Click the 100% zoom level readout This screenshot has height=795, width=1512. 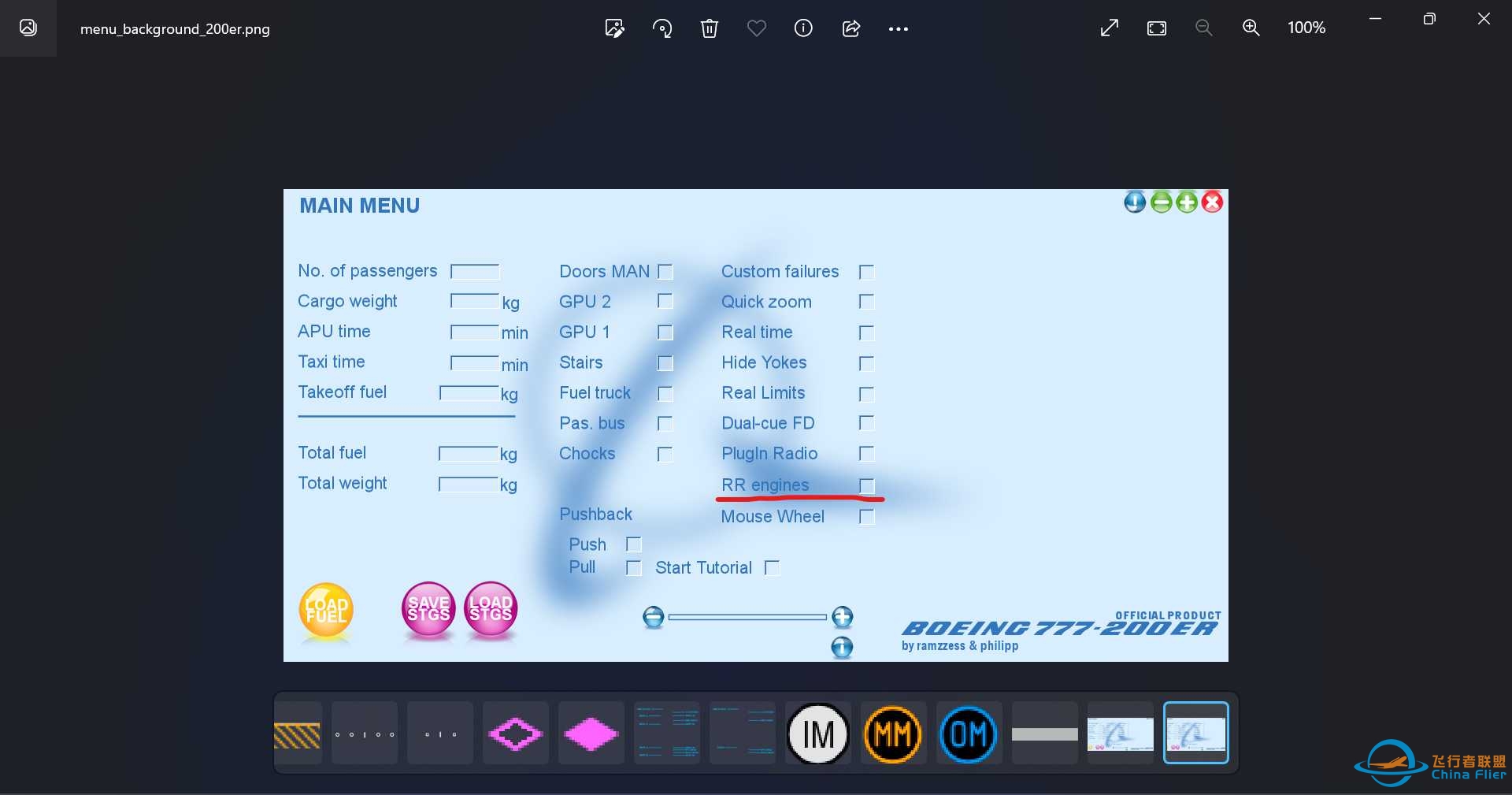(x=1306, y=28)
